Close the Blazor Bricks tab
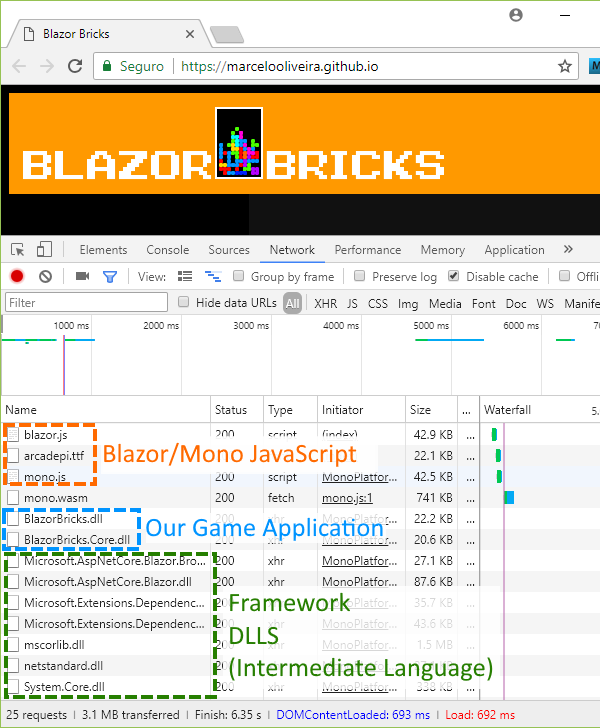This screenshot has width=600, height=728. click(189, 34)
